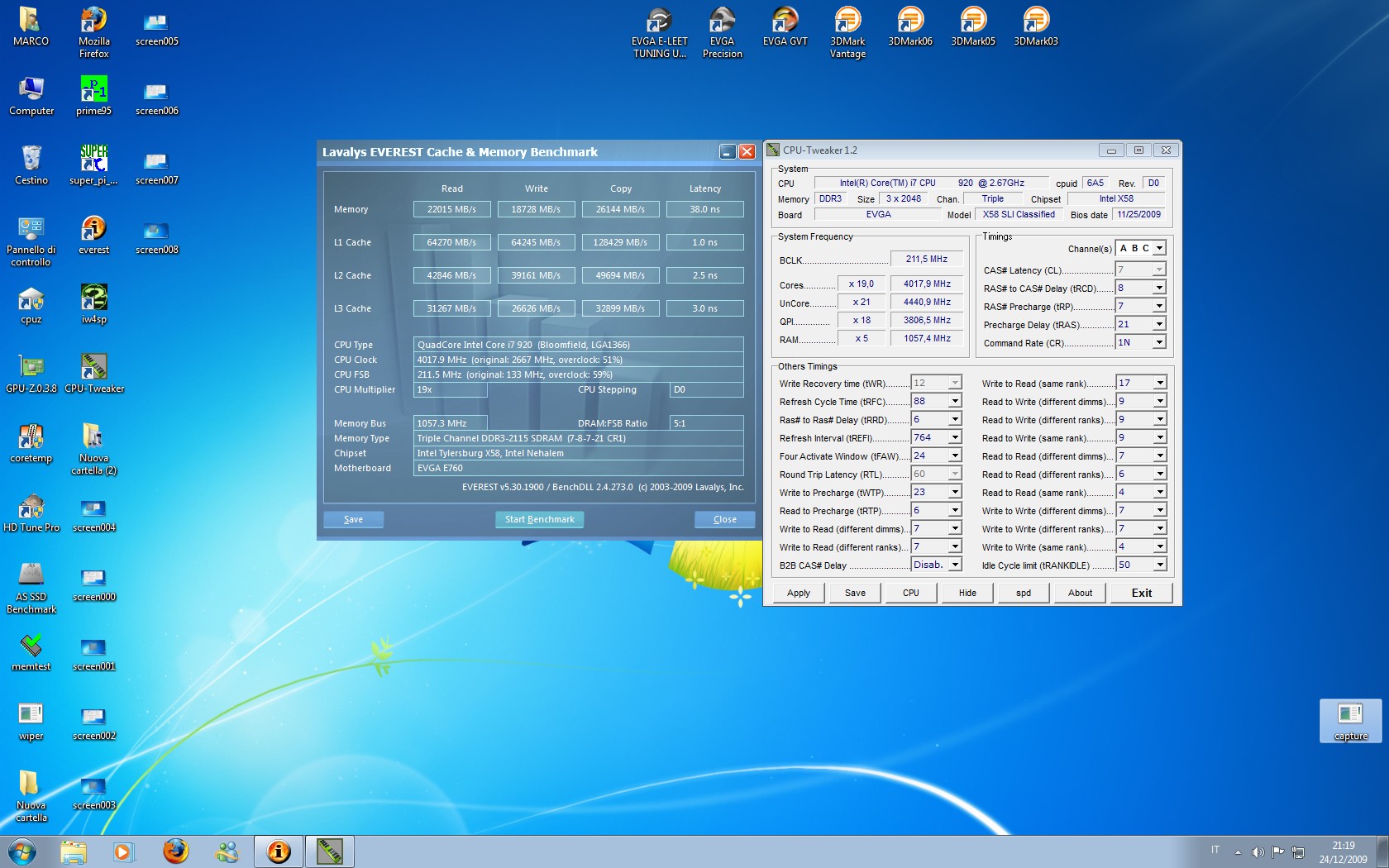
Task: Open the HD Tune Pro desktop icon
Action: pos(31,513)
